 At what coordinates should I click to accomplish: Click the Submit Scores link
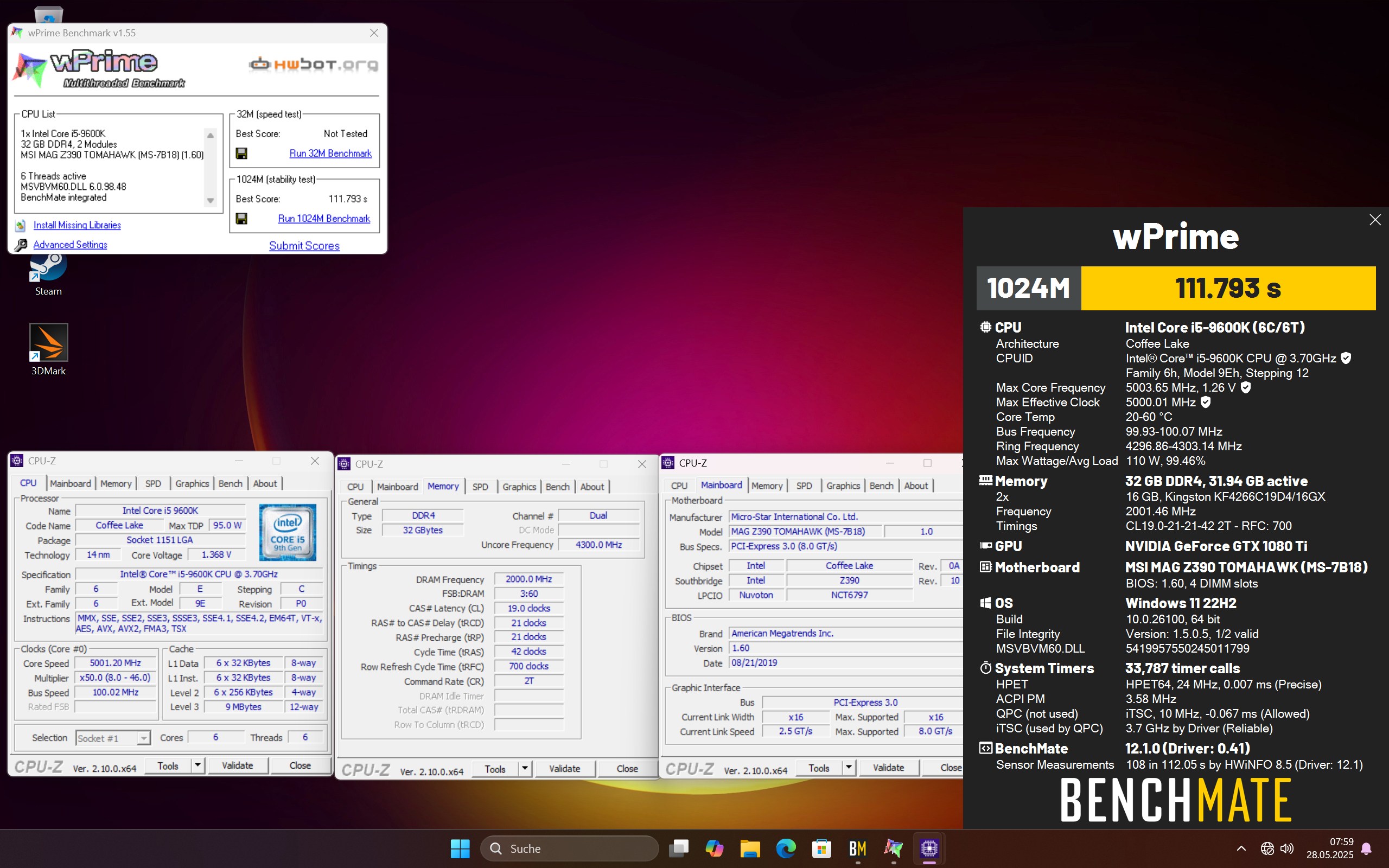(304, 246)
